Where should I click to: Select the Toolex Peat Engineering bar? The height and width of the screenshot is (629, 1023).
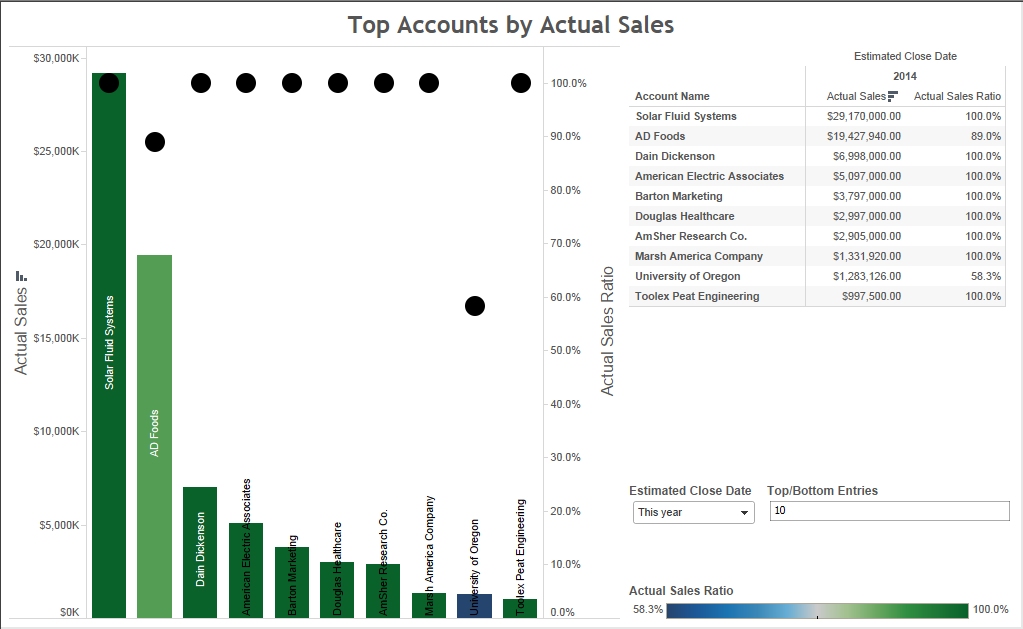click(520, 608)
